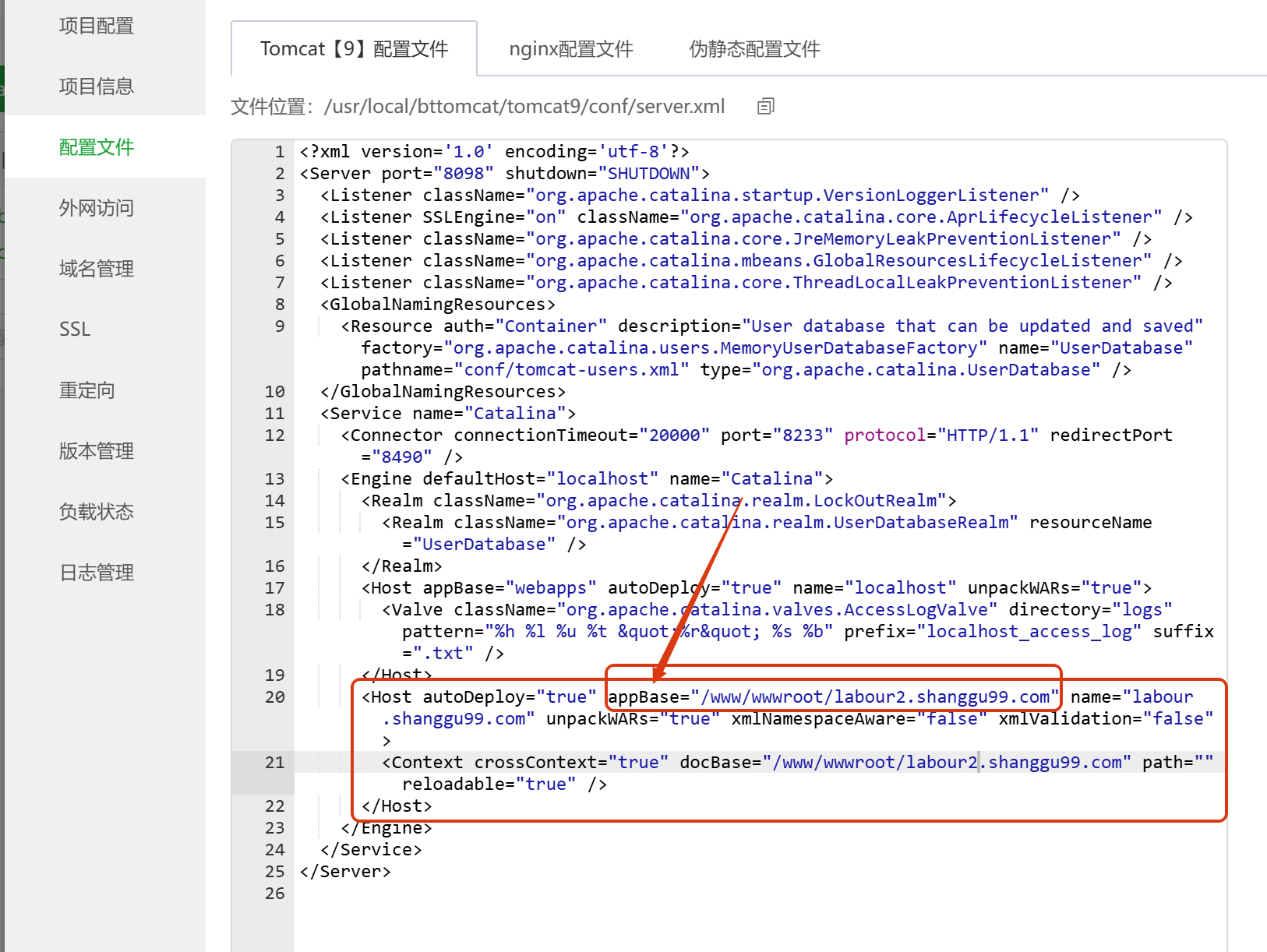The width and height of the screenshot is (1267, 952).
Task: Open 外网访问 sidebar item
Action: 97,207
